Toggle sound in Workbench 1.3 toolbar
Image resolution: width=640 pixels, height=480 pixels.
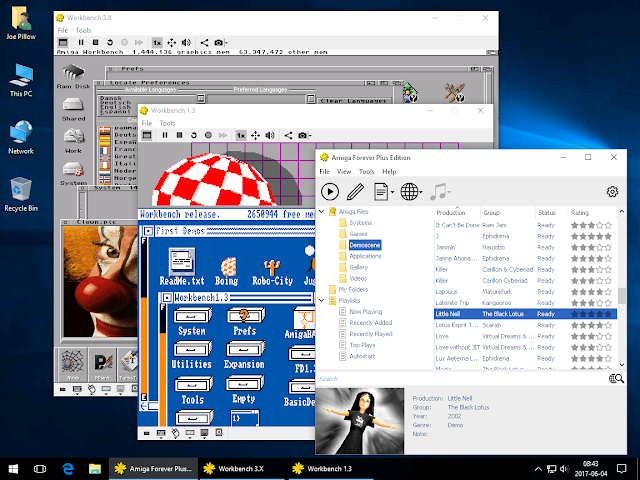point(270,135)
